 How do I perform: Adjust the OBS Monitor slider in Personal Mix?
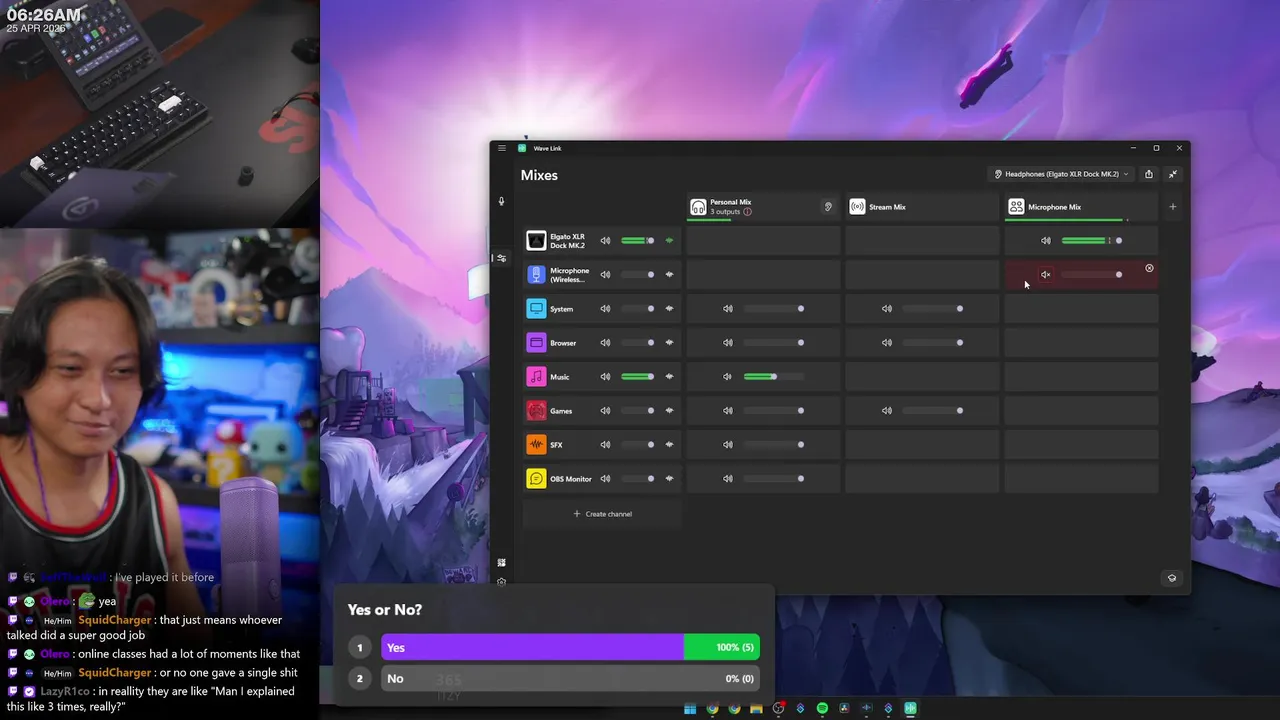coord(773,479)
